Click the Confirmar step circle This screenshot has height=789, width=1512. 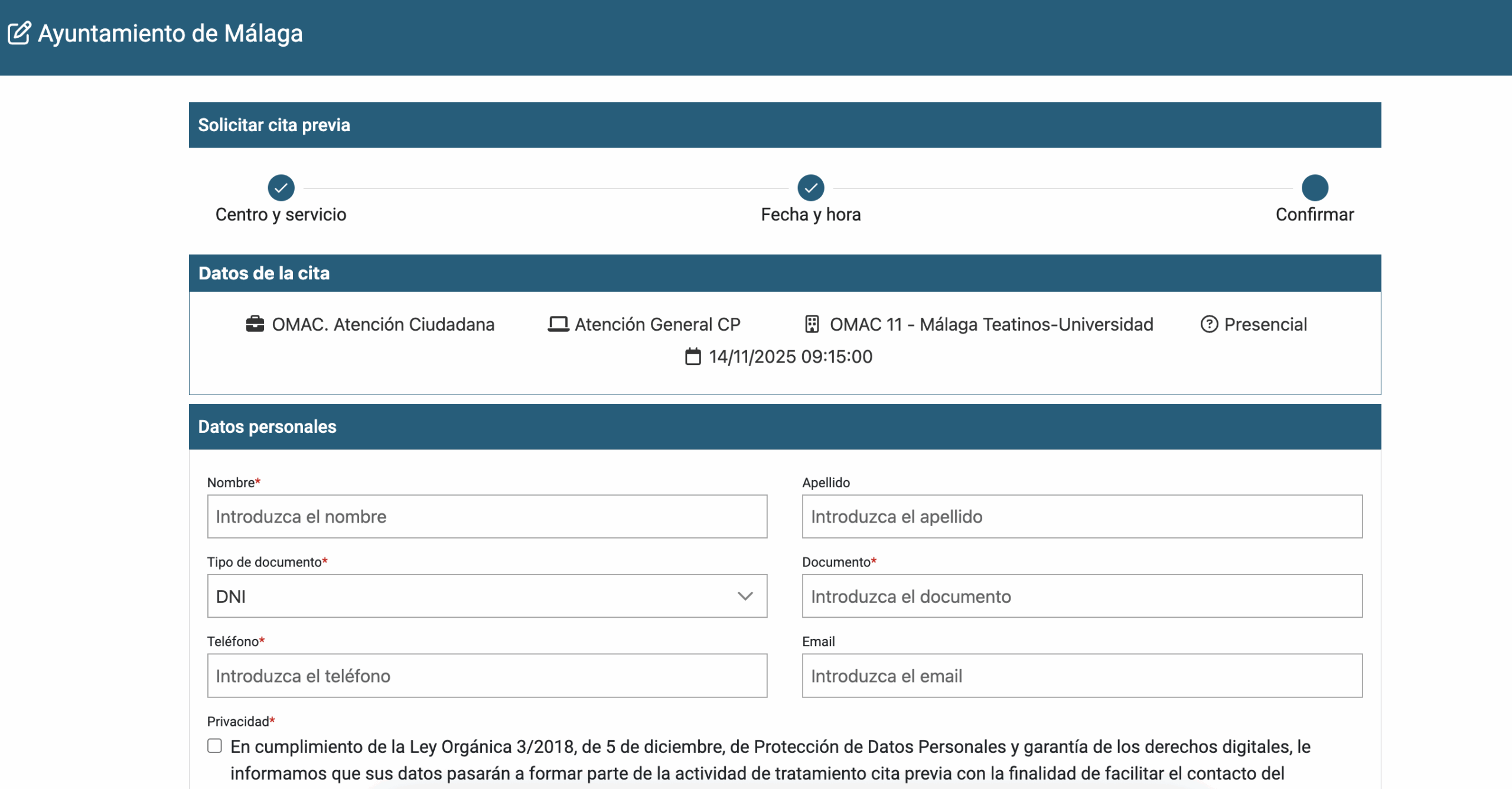1315,188
